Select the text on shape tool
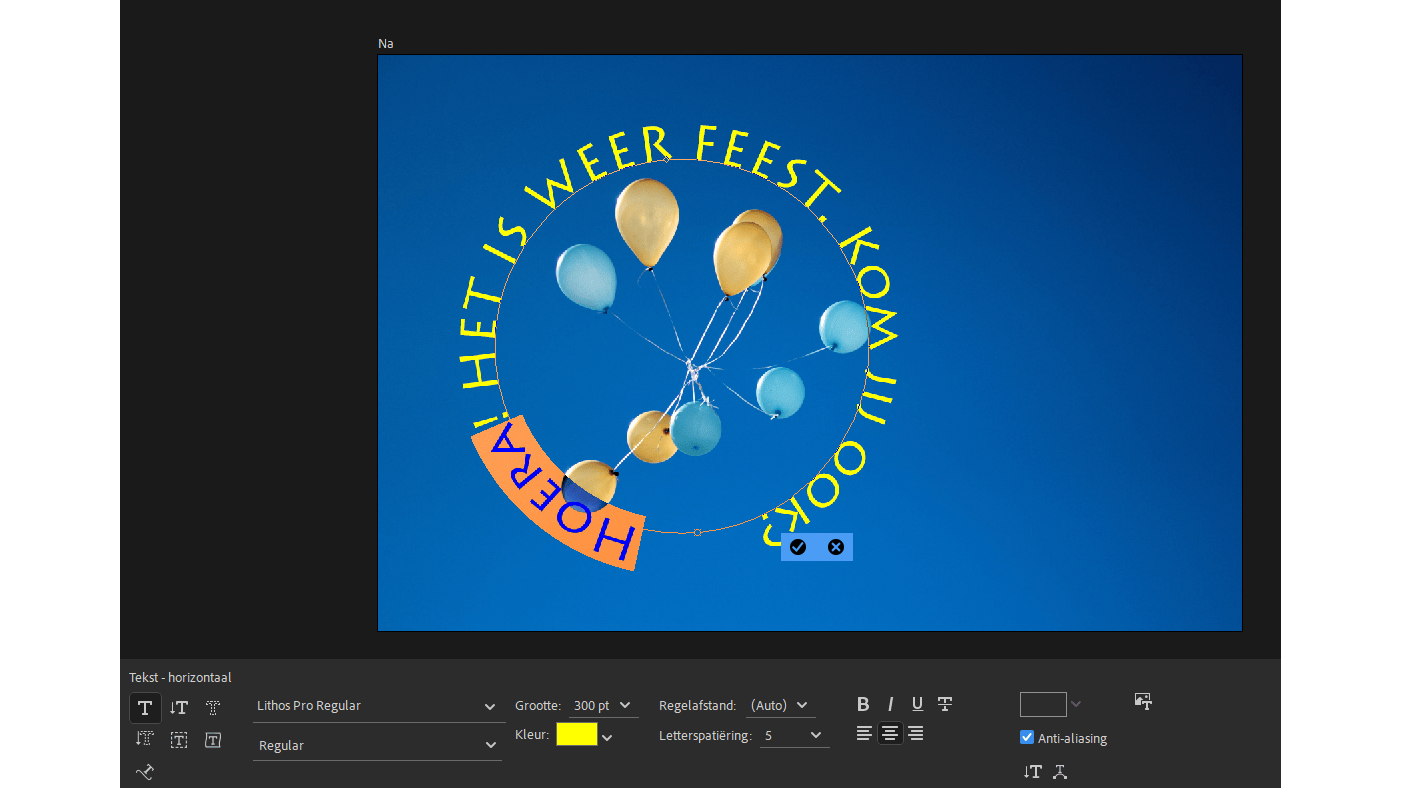1401x788 pixels. coord(213,740)
